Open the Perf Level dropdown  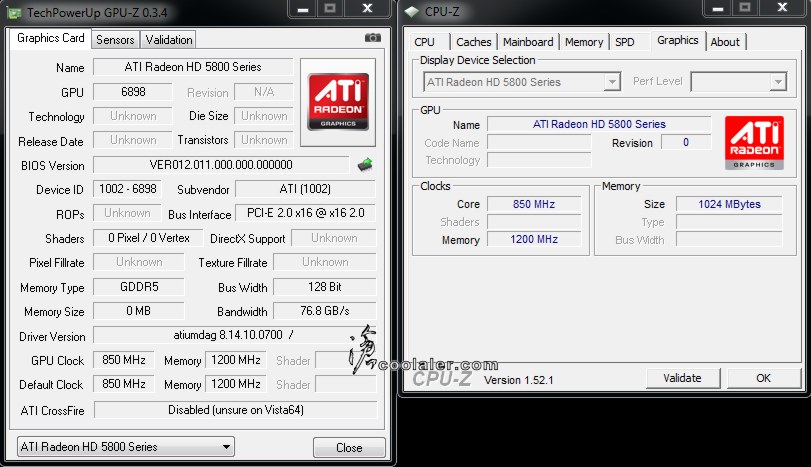(739, 82)
